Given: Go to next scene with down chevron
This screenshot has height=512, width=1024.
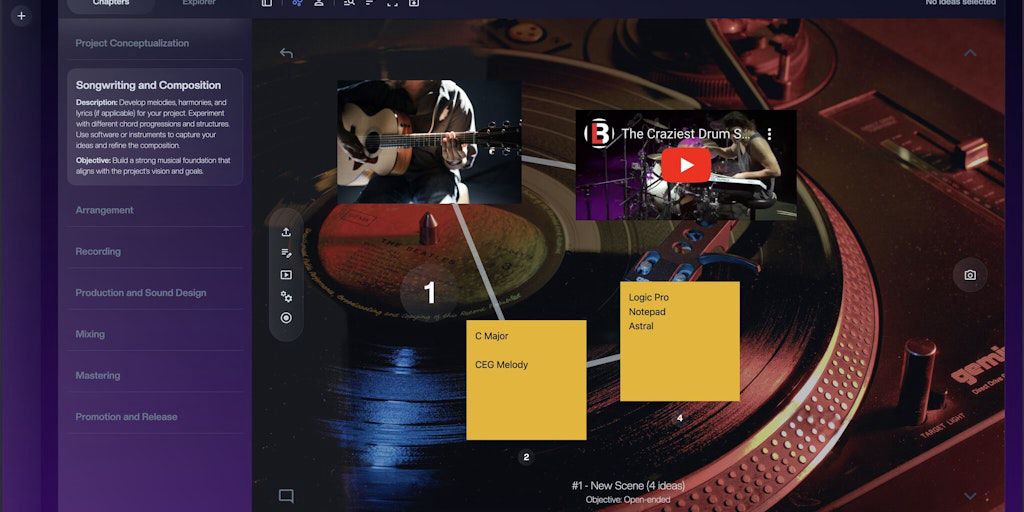Looking at the screenshot, I should click(x=969, y=496).
